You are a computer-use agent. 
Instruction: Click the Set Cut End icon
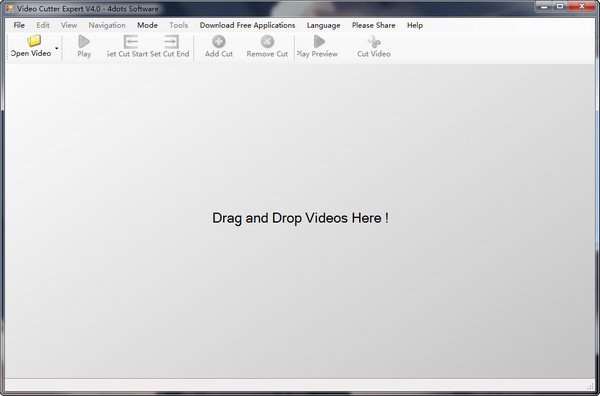171,41
